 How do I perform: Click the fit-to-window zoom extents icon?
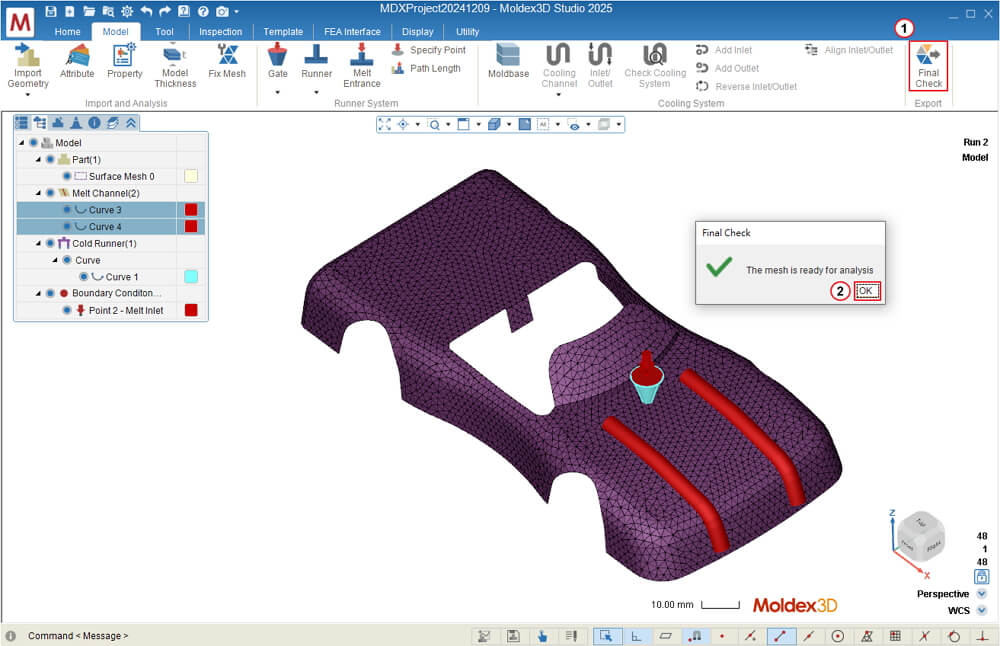[384, 124]
